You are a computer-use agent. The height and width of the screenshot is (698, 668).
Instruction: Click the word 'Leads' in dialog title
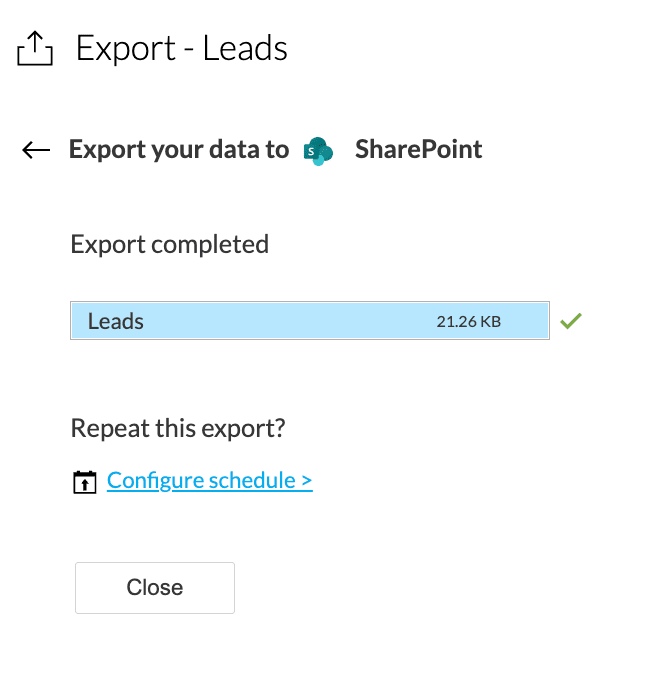pos(245,48)
